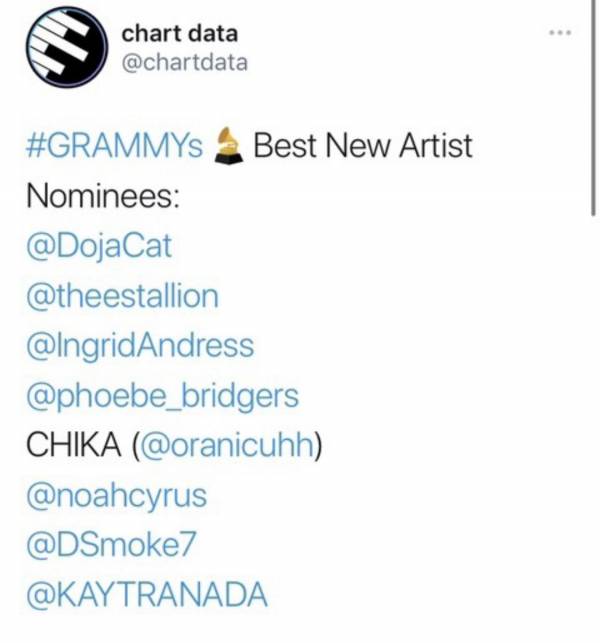Click the Best New Artist text
This screenshot has height=643, width=600.
pos(363,146)
